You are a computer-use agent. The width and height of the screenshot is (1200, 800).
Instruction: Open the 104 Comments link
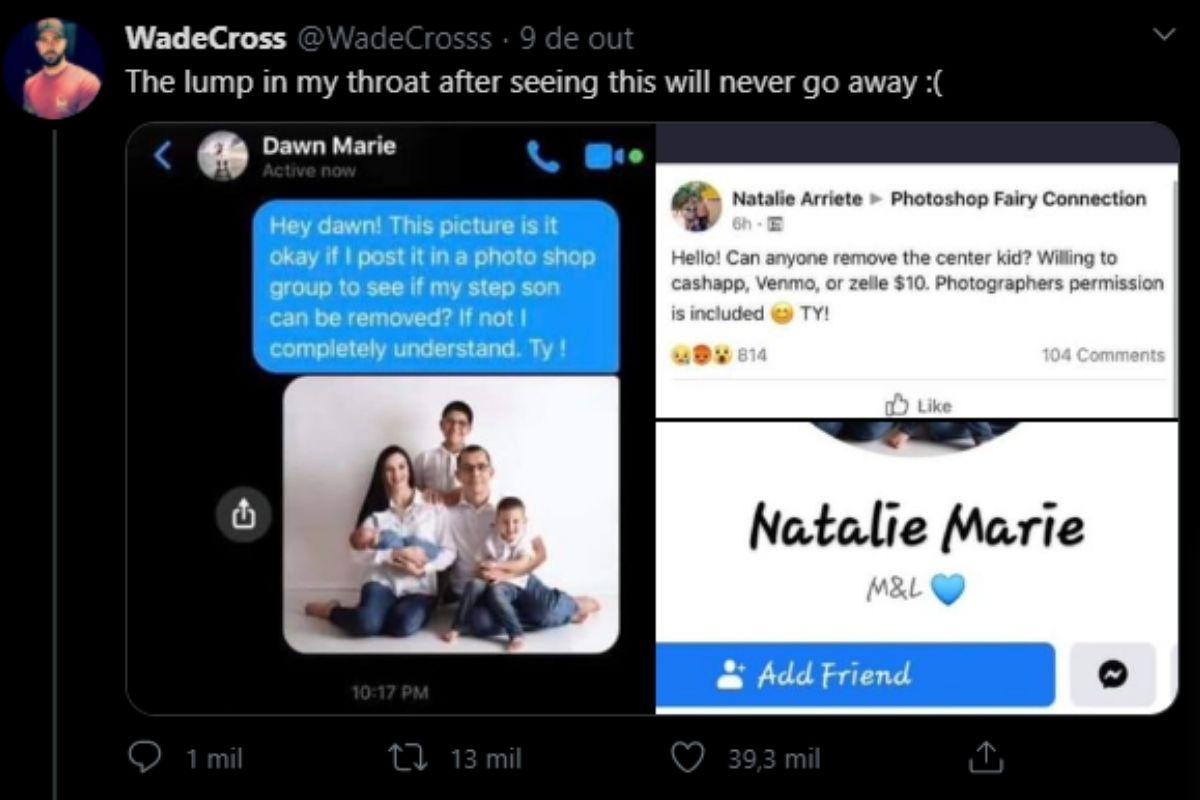click(x=1103, y=355)
